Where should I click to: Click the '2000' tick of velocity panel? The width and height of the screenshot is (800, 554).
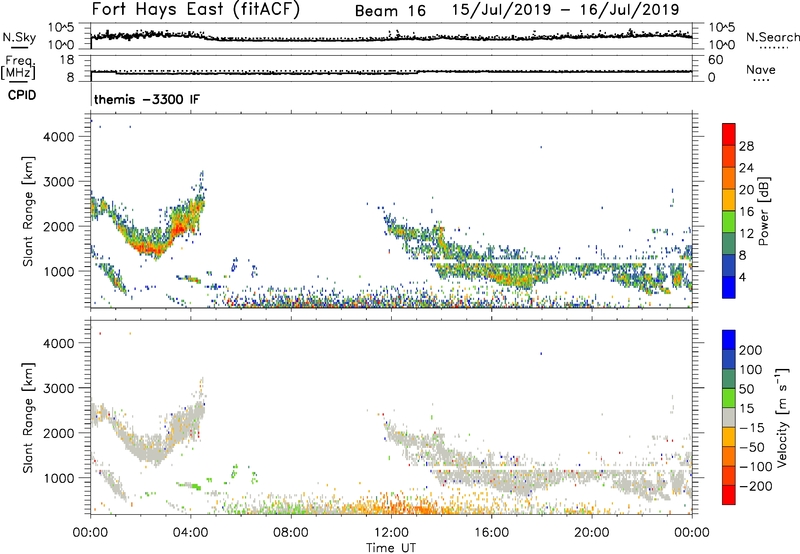[x=59, y=433]
